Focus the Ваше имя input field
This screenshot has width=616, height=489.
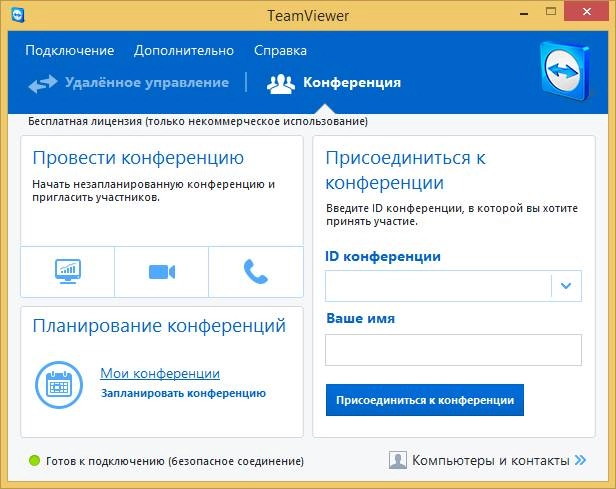(x=453, y=350)
